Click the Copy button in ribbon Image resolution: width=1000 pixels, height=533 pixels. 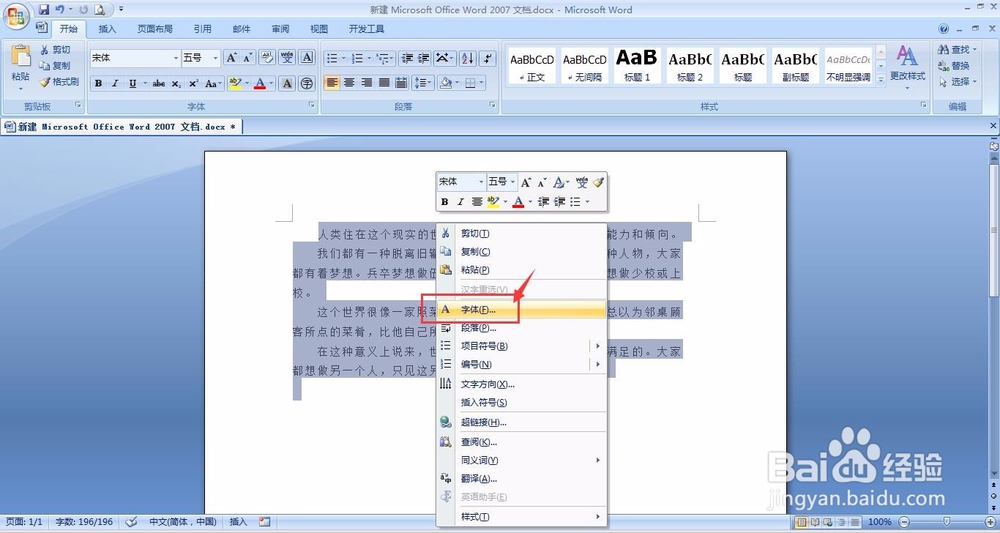(55, 66)
